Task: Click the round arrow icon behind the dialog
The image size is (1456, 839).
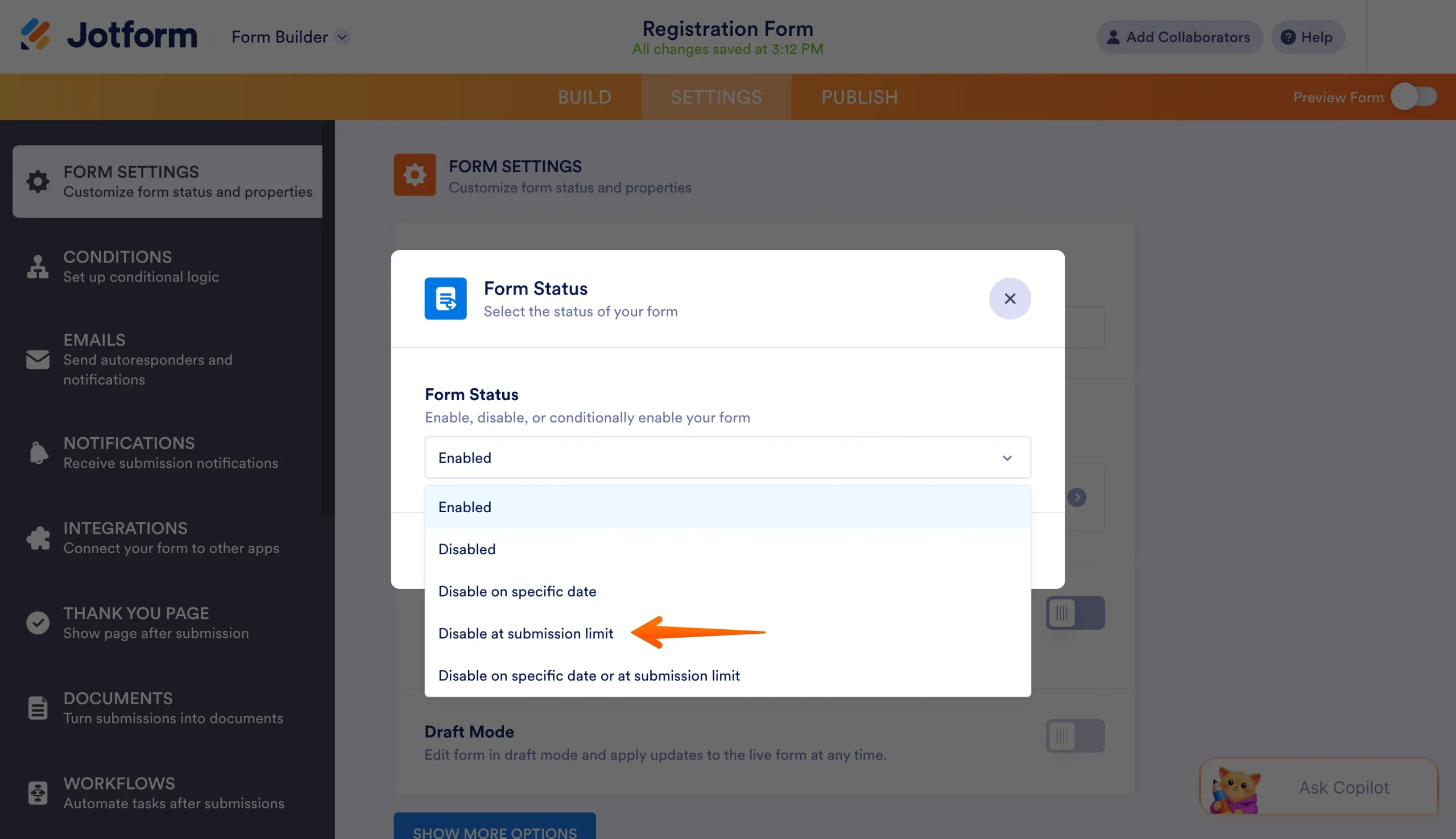Action: click(1076, 497)
